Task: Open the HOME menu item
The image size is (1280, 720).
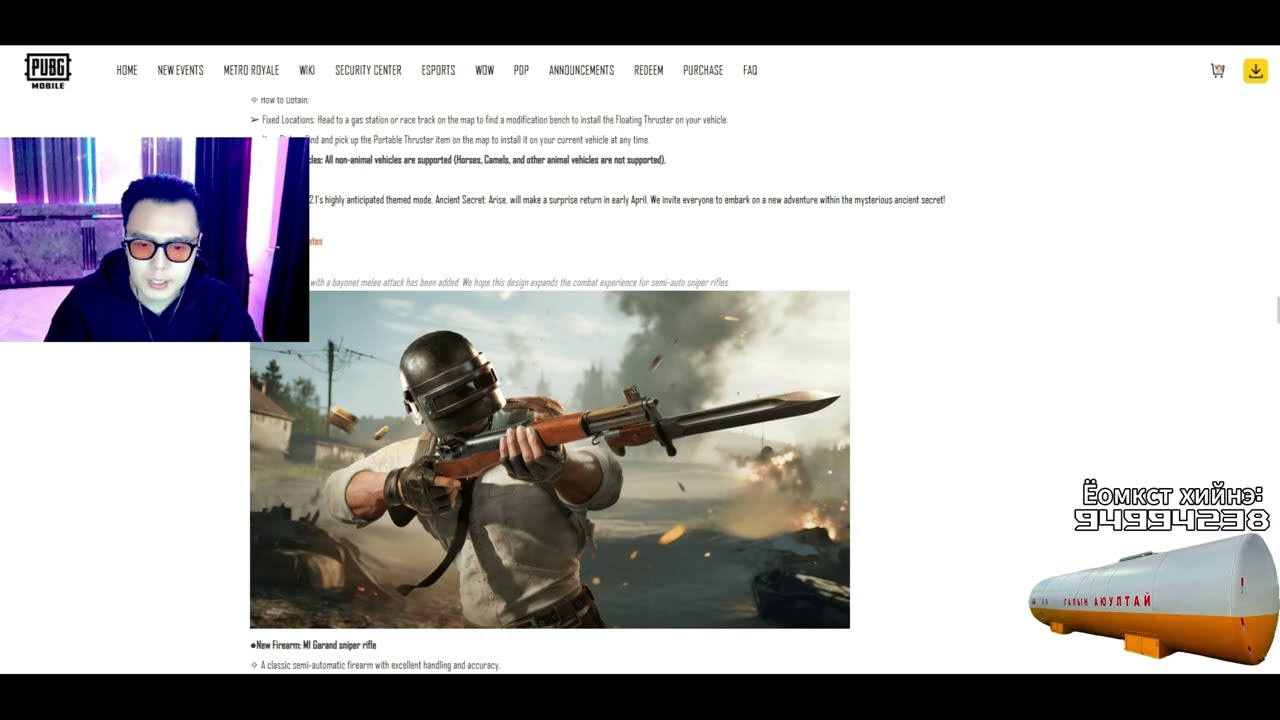Action: point(127,71)
